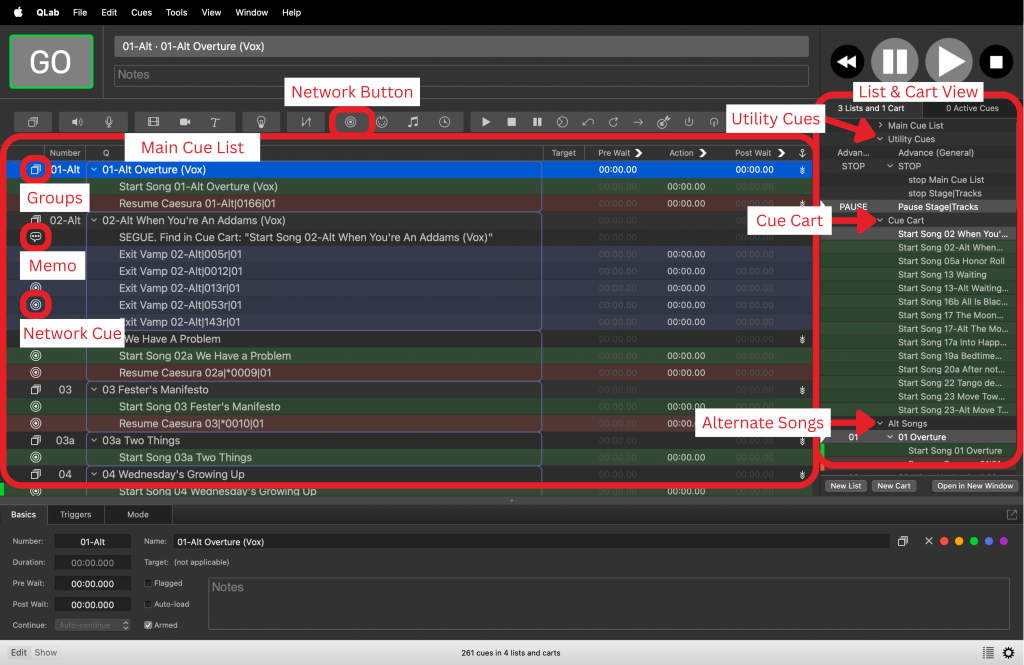Add a Pause cue from the toolbar
This screenshot has width=1024, height=665.
(x=537, y=122)
